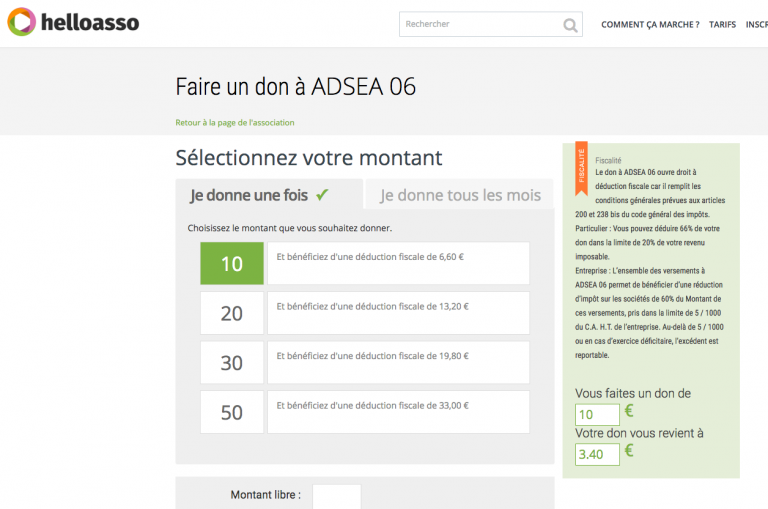Click the green checkmark beside Je donne une fois

click(322, 195)
